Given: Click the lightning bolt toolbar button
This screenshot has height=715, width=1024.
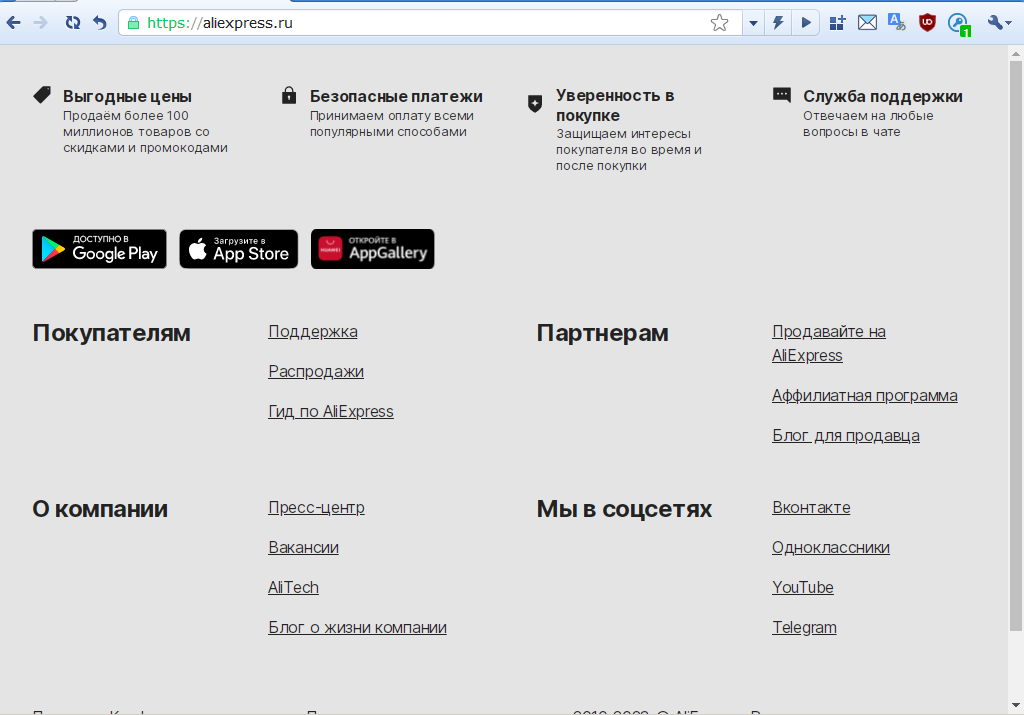Looking at the screenshot, I should pos(778,23).
